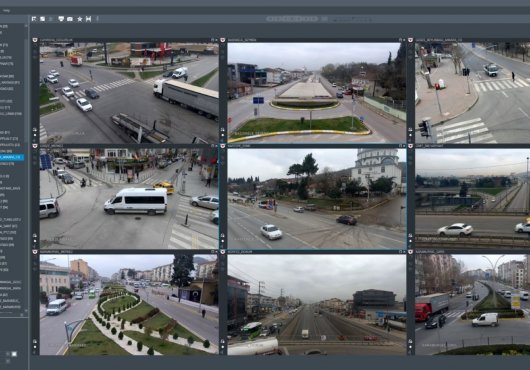Click the save disk icon in the toolbar
530x370 pixels.
tap(89, 19)
